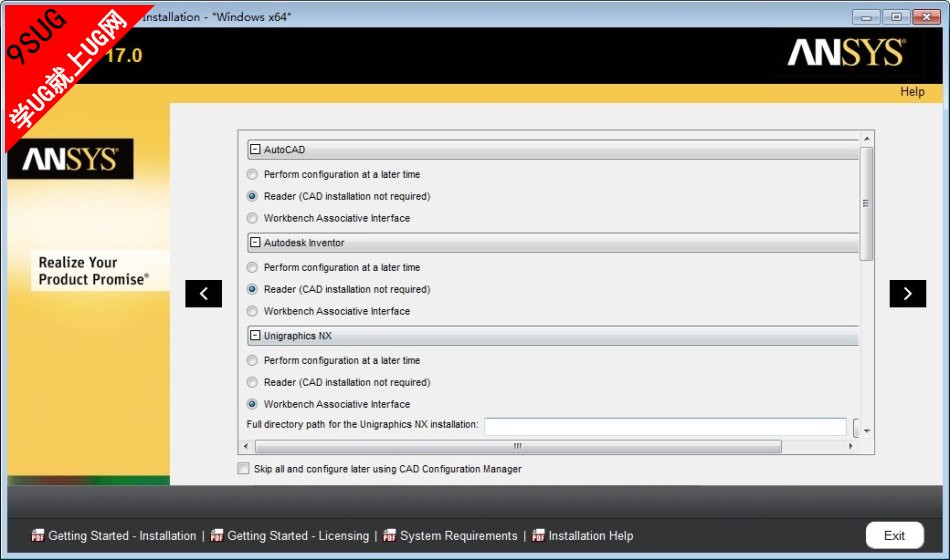Screen dimensions: 950x560
Task: Click the ANSYS logo in the top header
Action: (846, 53)
